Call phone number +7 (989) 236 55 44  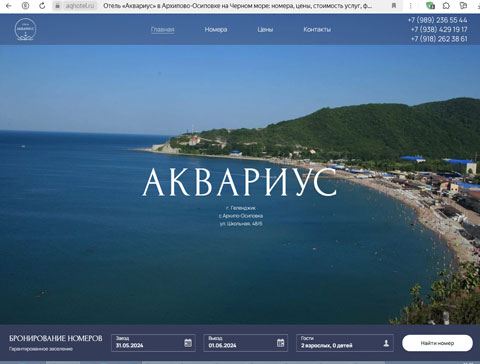[437, 20]
